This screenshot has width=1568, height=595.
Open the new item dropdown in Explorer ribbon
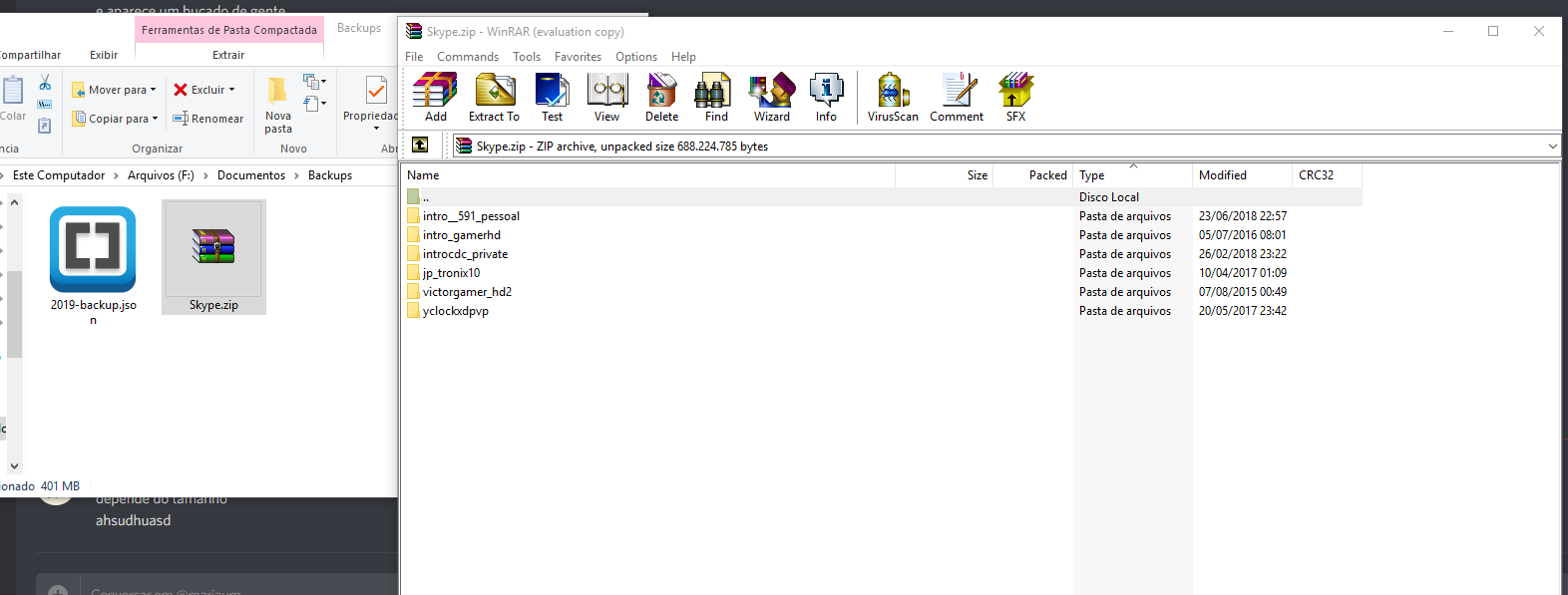(315, 82)
